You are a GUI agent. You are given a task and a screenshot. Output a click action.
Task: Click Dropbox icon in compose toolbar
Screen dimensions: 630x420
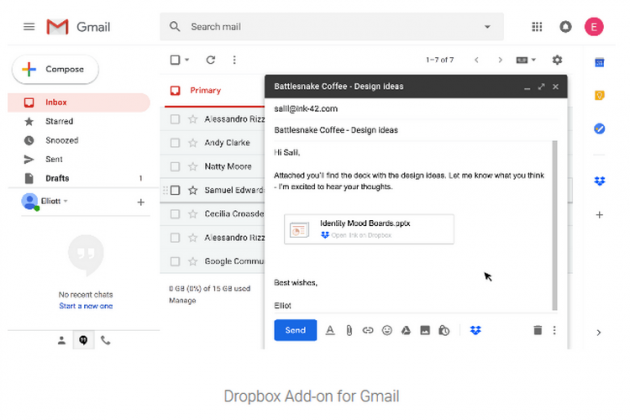point(475,330)
